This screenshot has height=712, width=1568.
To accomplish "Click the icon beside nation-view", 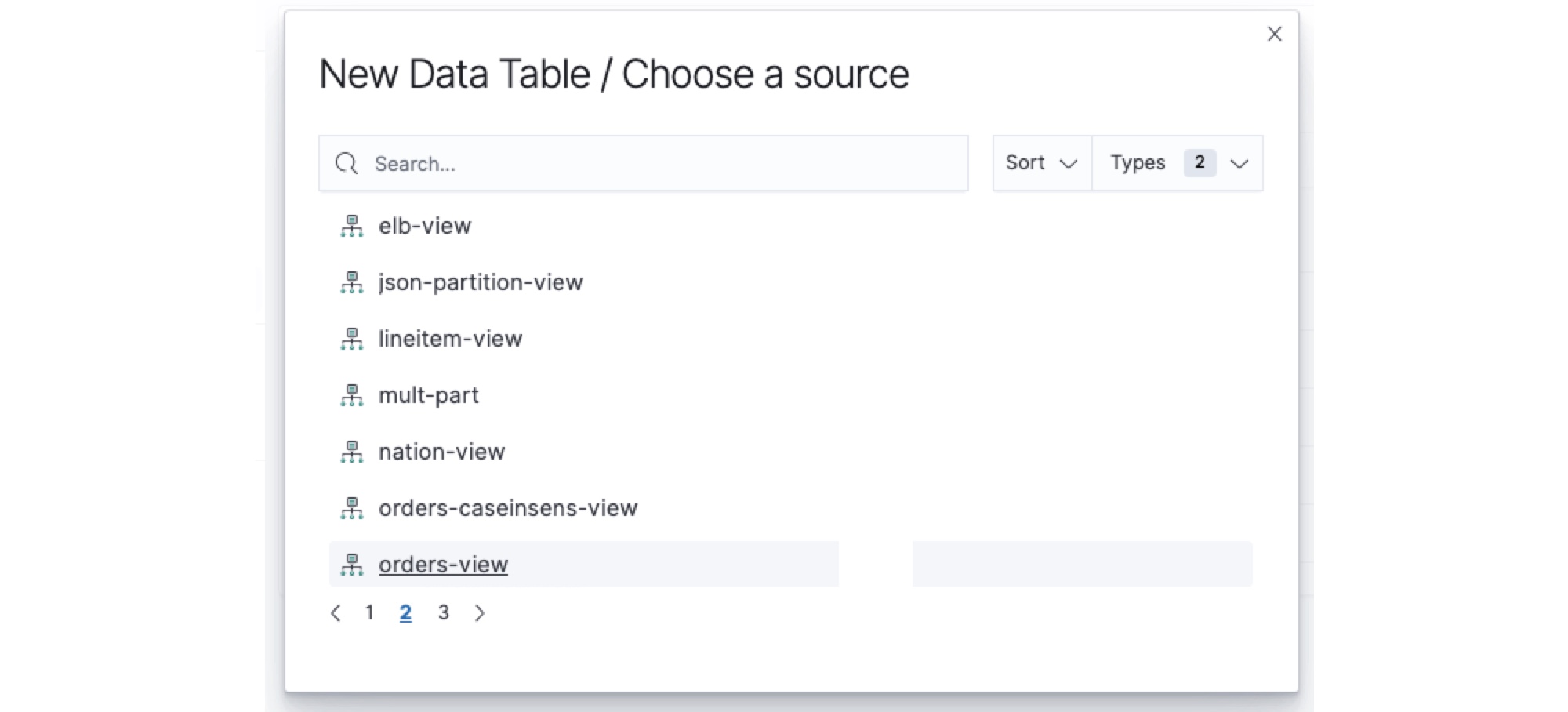I will (352, 452).
